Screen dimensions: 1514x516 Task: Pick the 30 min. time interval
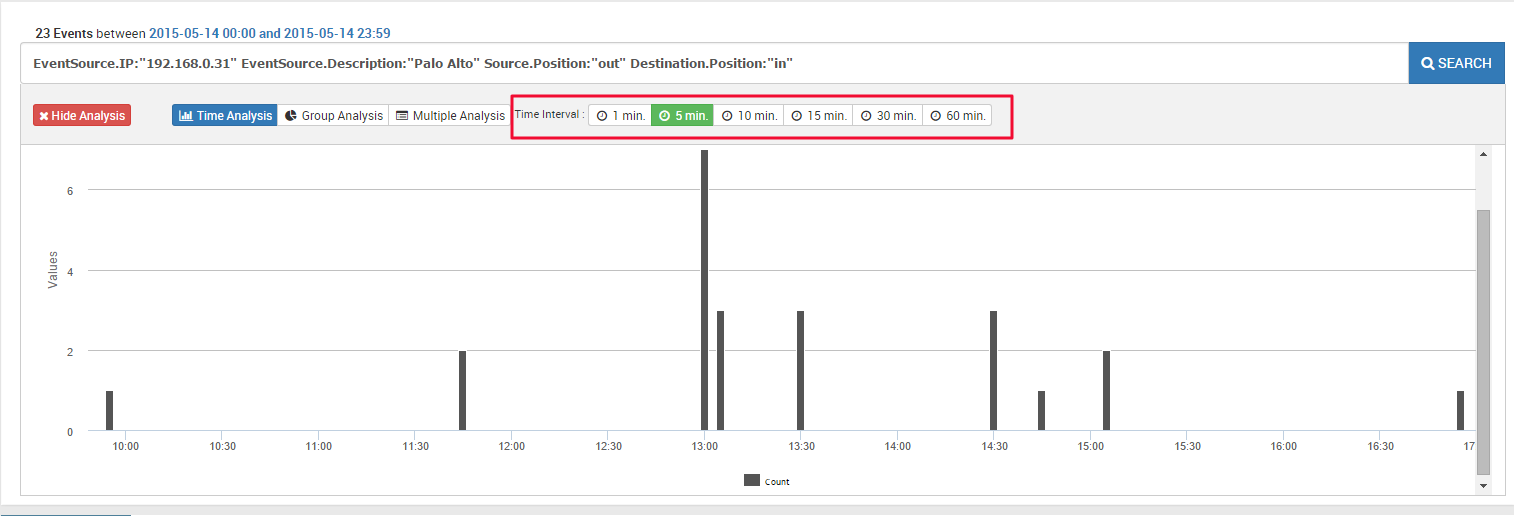click(x=888, y=116)
